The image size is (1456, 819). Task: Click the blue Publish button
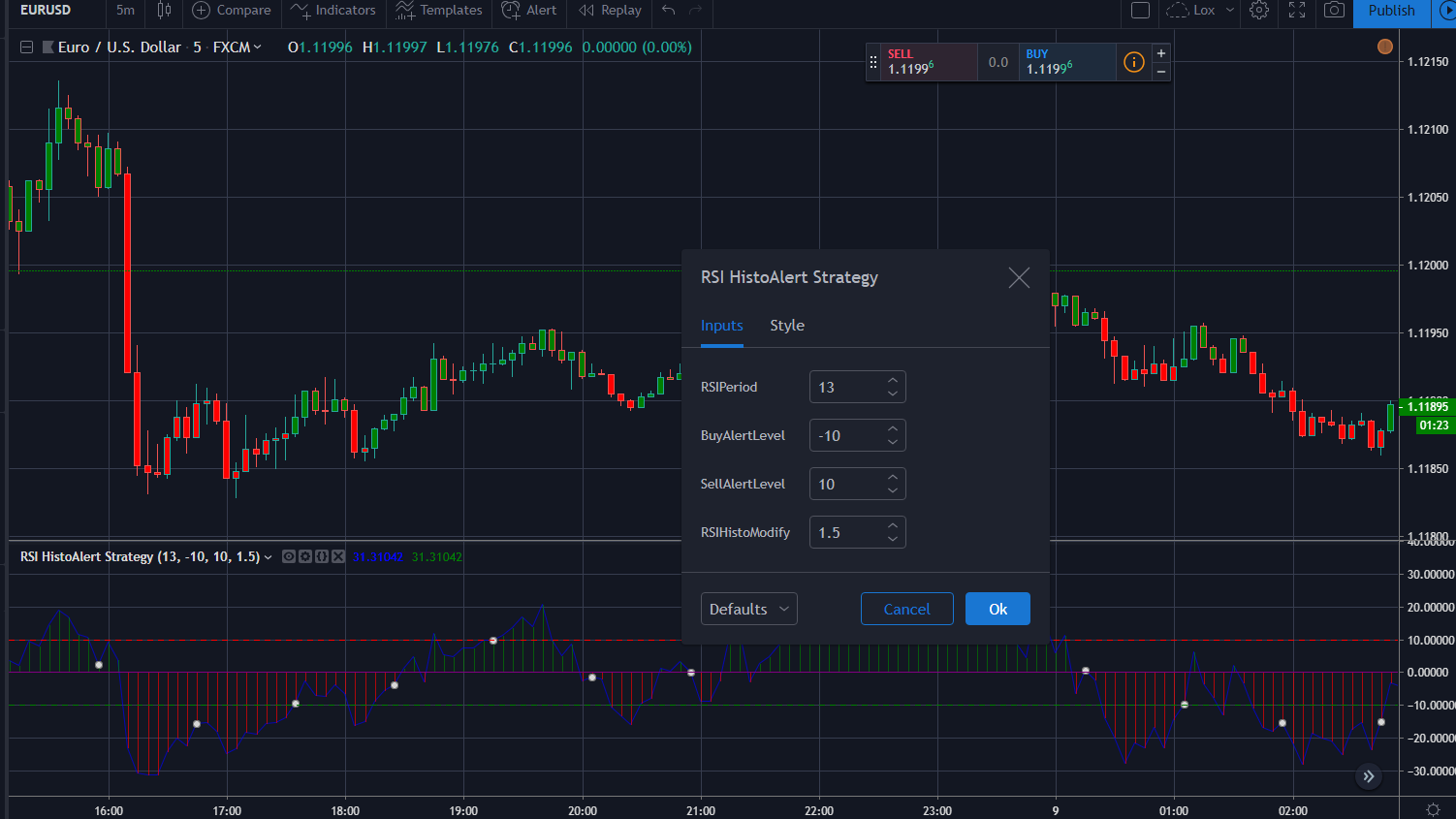click(1392, 11)
